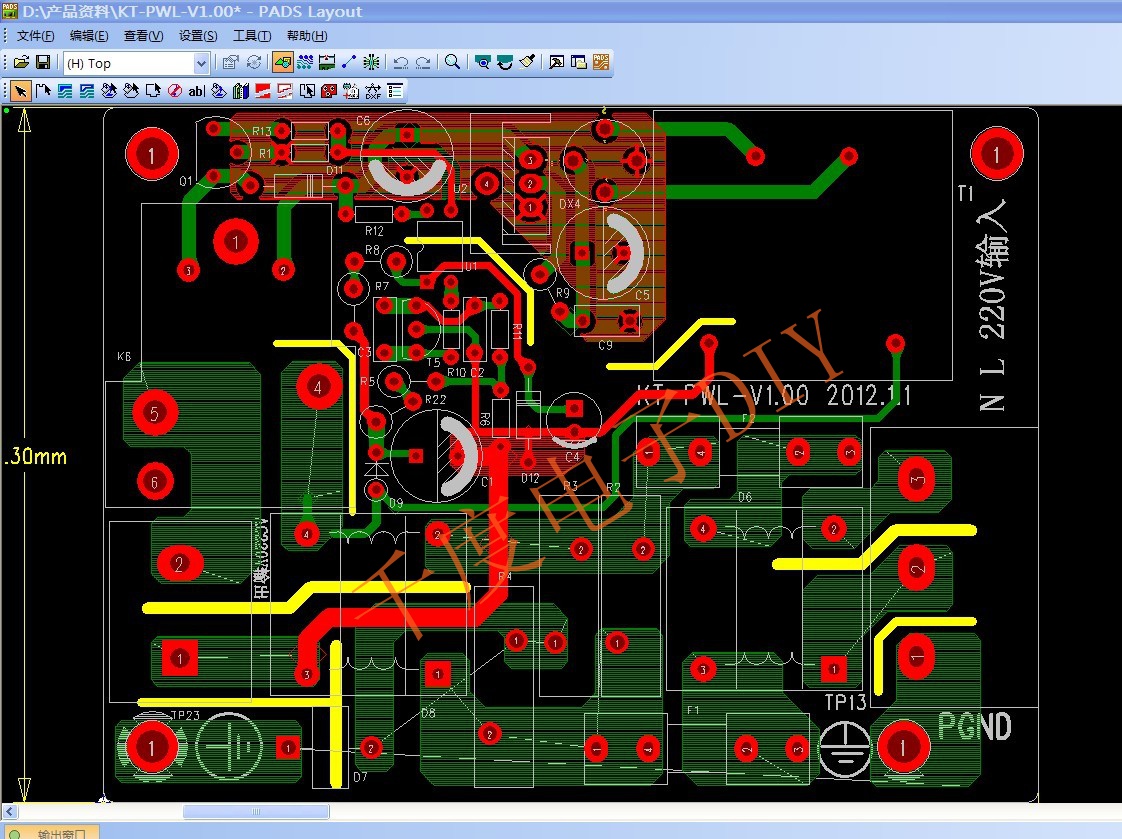The height and width of the screenshot is (839, 1122).
Task: Click the Import DXF icon
Action: click(373, 91)
